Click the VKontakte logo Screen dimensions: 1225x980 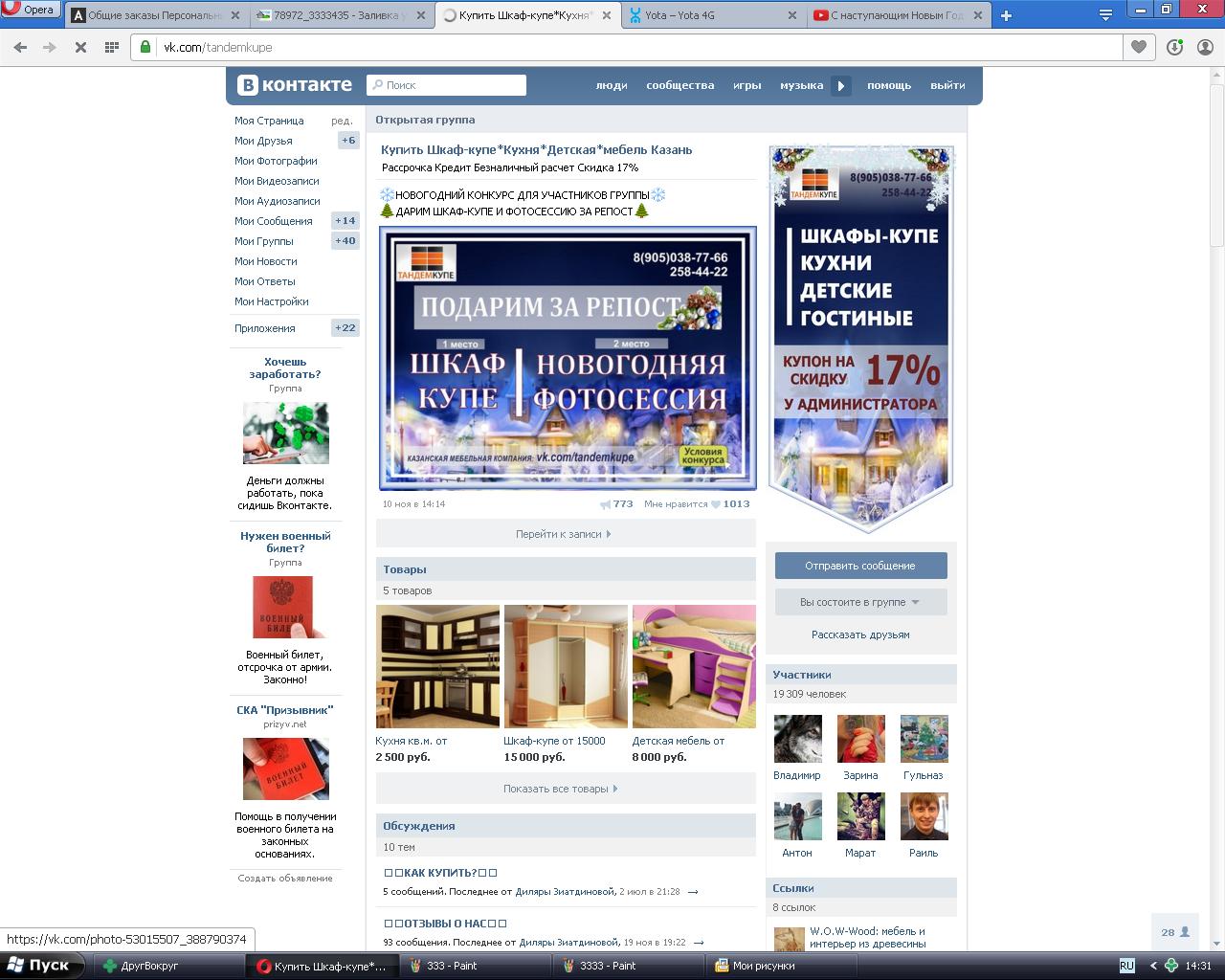[295, 84]
